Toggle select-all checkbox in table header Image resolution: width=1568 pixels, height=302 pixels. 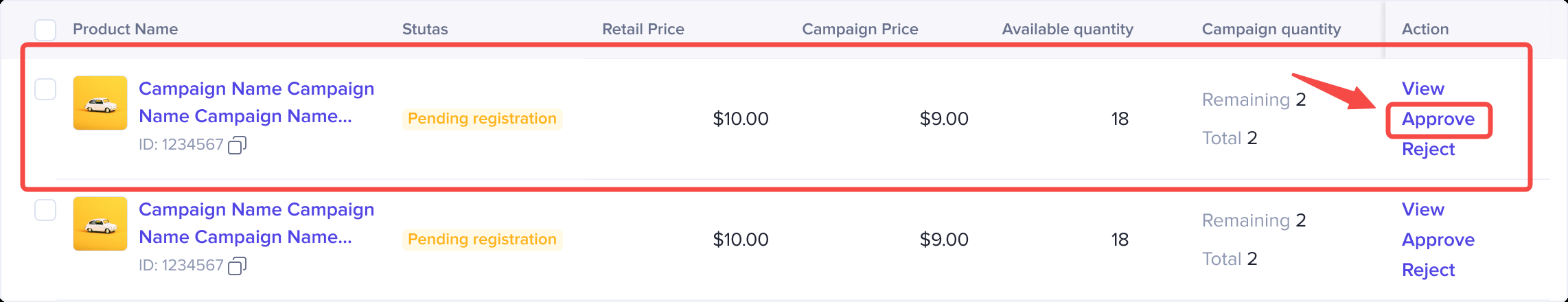tap(45, 30)
